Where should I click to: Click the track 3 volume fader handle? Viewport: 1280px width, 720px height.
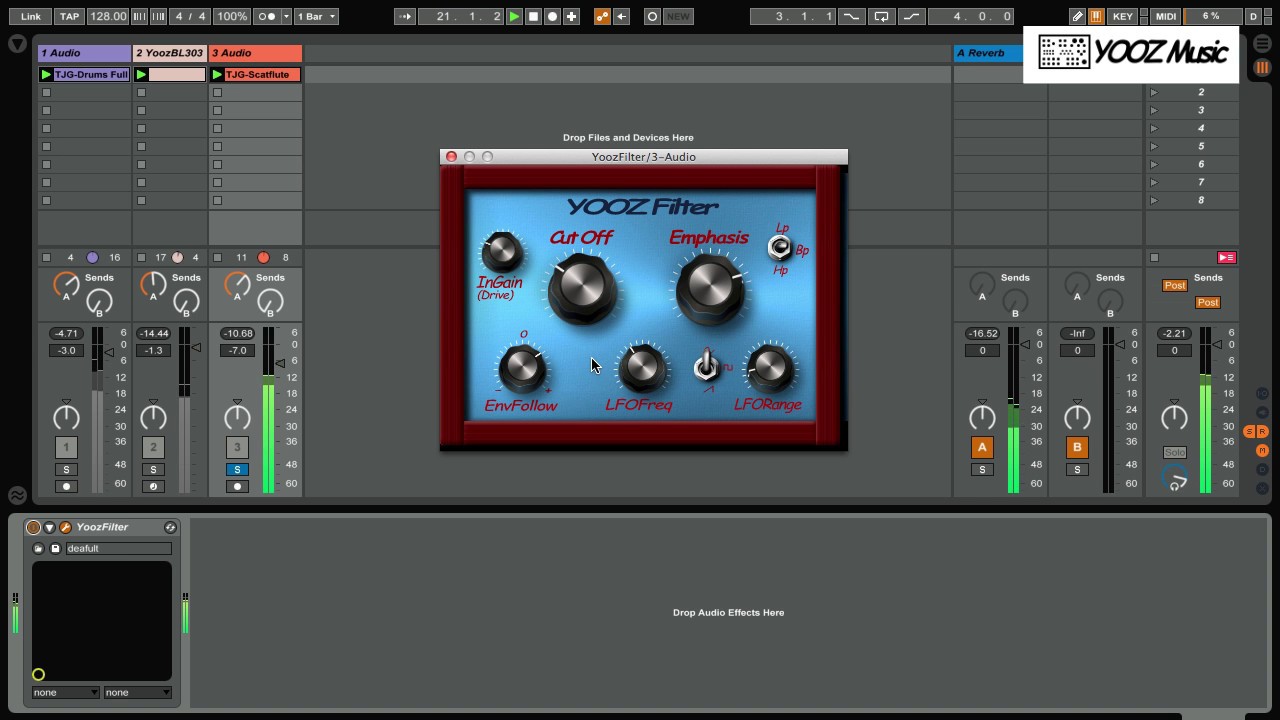click(281, 363)
